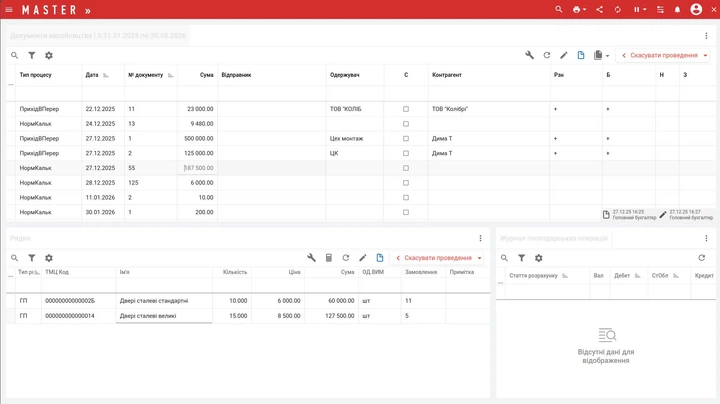
Task: Toggle the С checkbox for document 125
Action: point(406,183)
